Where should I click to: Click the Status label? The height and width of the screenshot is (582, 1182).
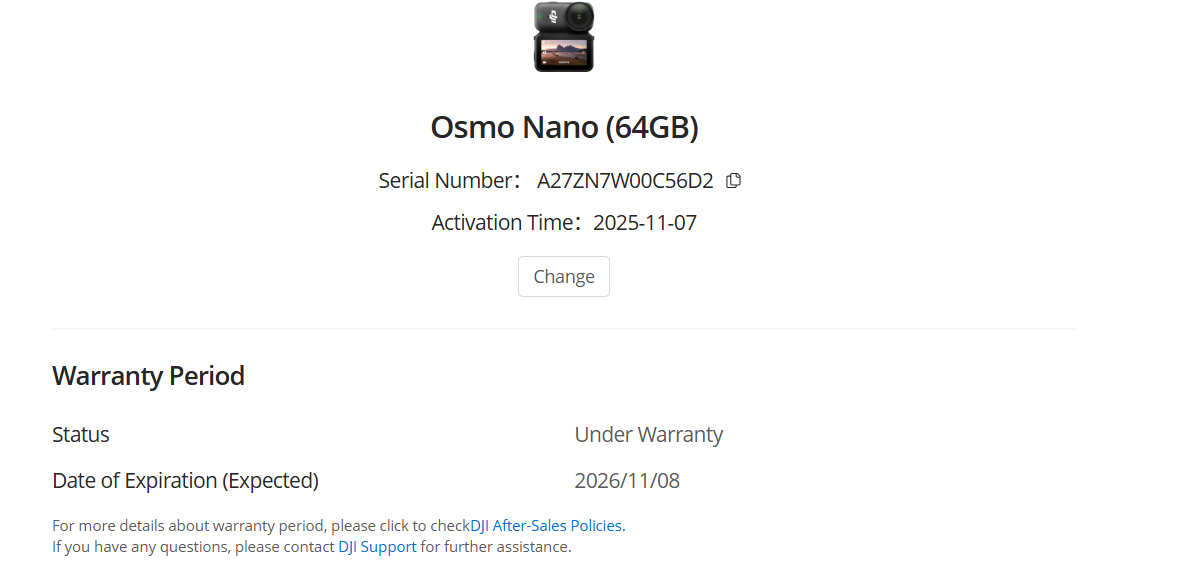click(81, 434)
